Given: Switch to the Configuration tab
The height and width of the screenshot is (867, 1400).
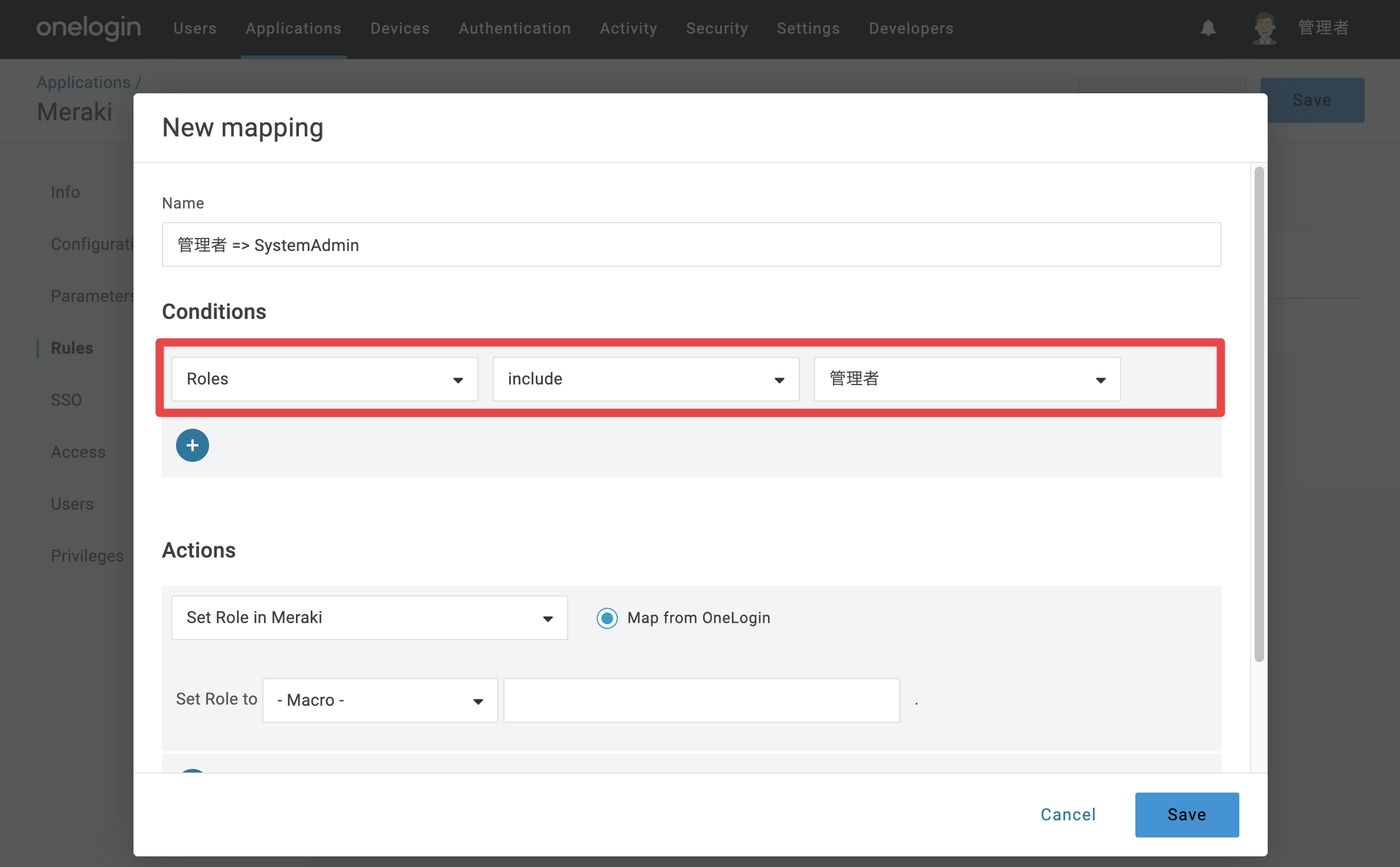Looking at the screenshot, I should 92,244.
